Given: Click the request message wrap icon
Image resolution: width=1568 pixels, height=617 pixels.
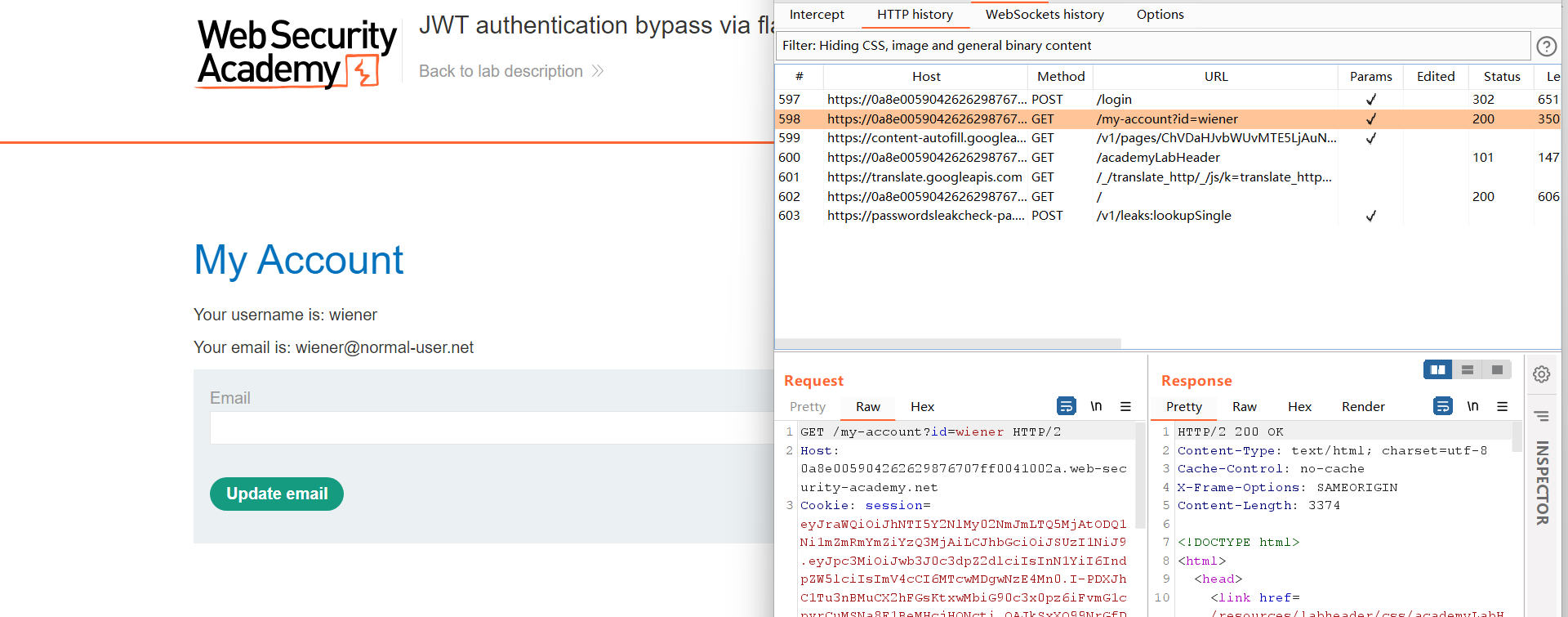Looking at the screenshot, I should pyautogui.click(x=1066, y=406).
